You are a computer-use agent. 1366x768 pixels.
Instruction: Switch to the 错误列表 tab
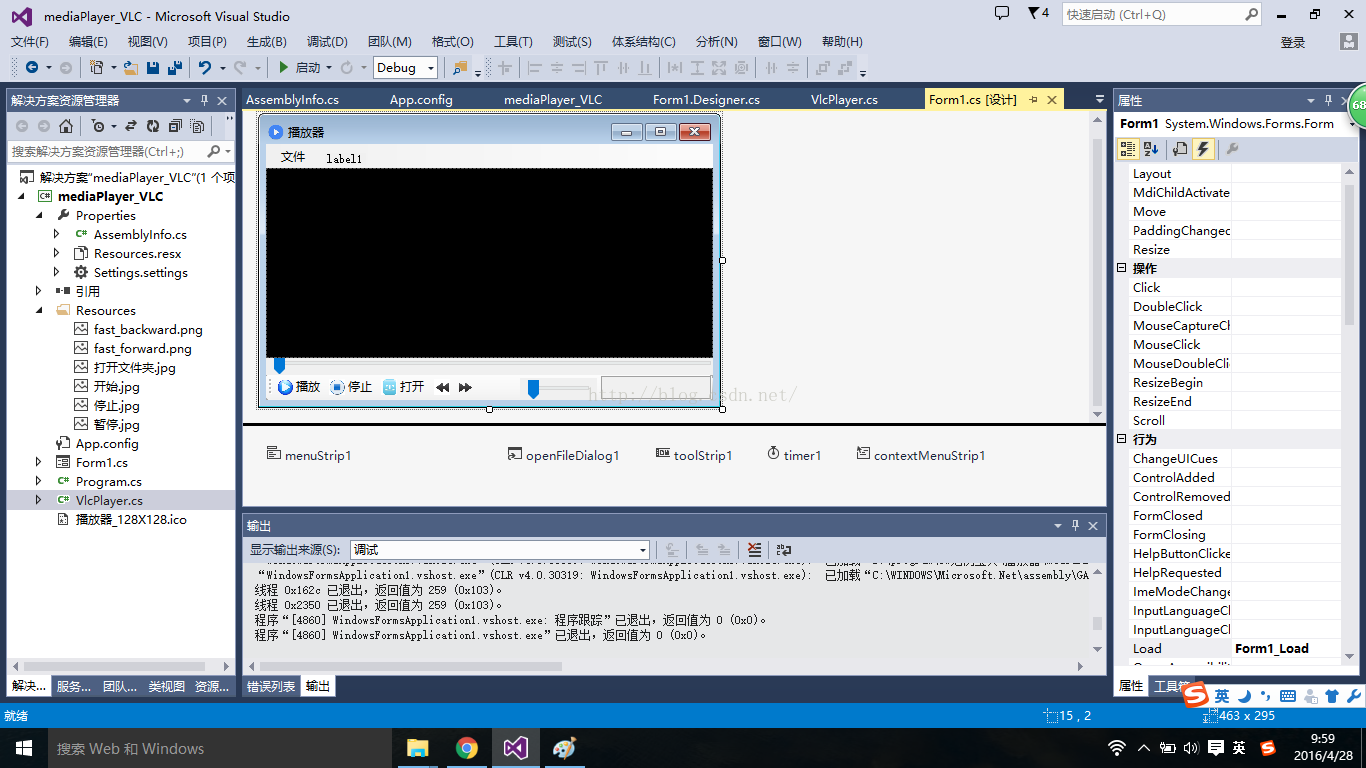tap(271, 686)
